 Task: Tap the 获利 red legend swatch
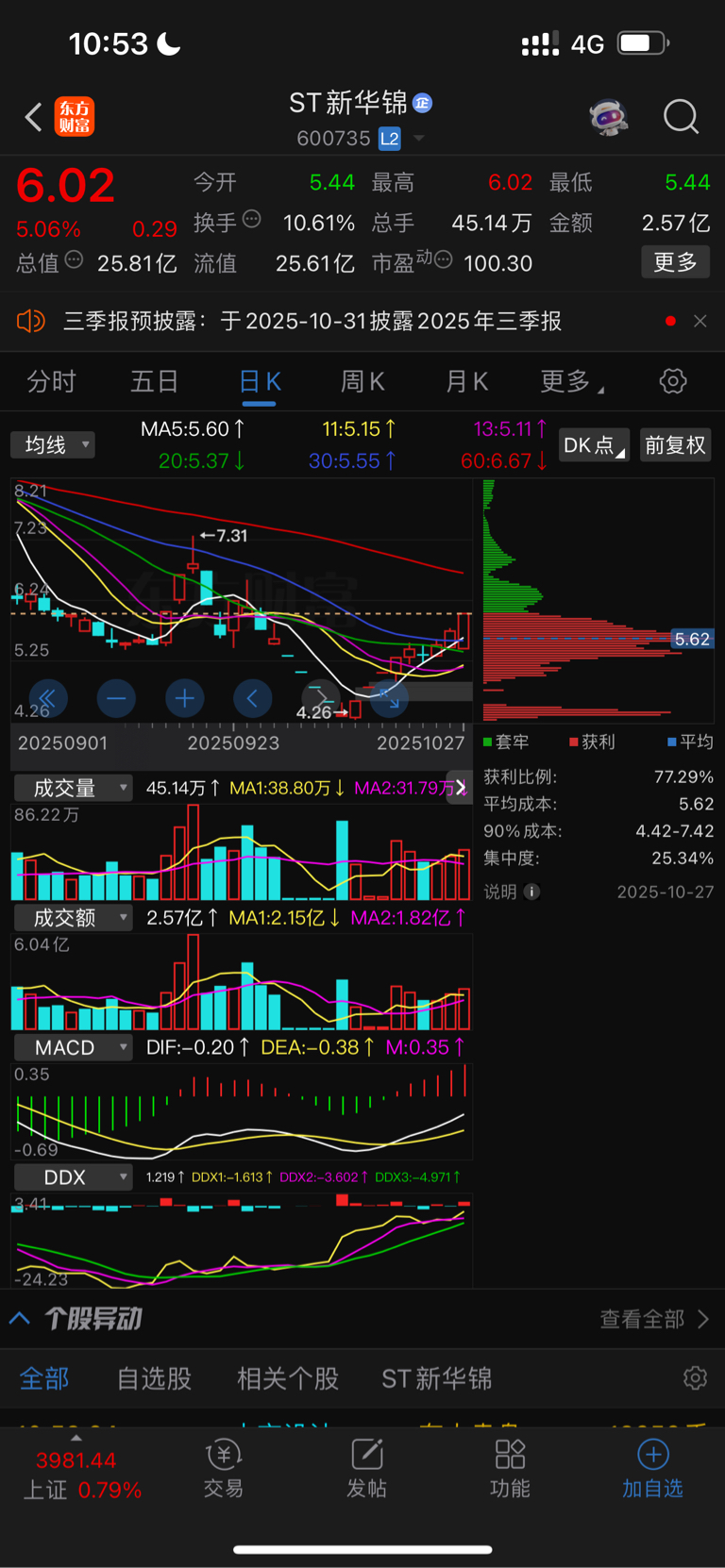click(x=574, y=742)
